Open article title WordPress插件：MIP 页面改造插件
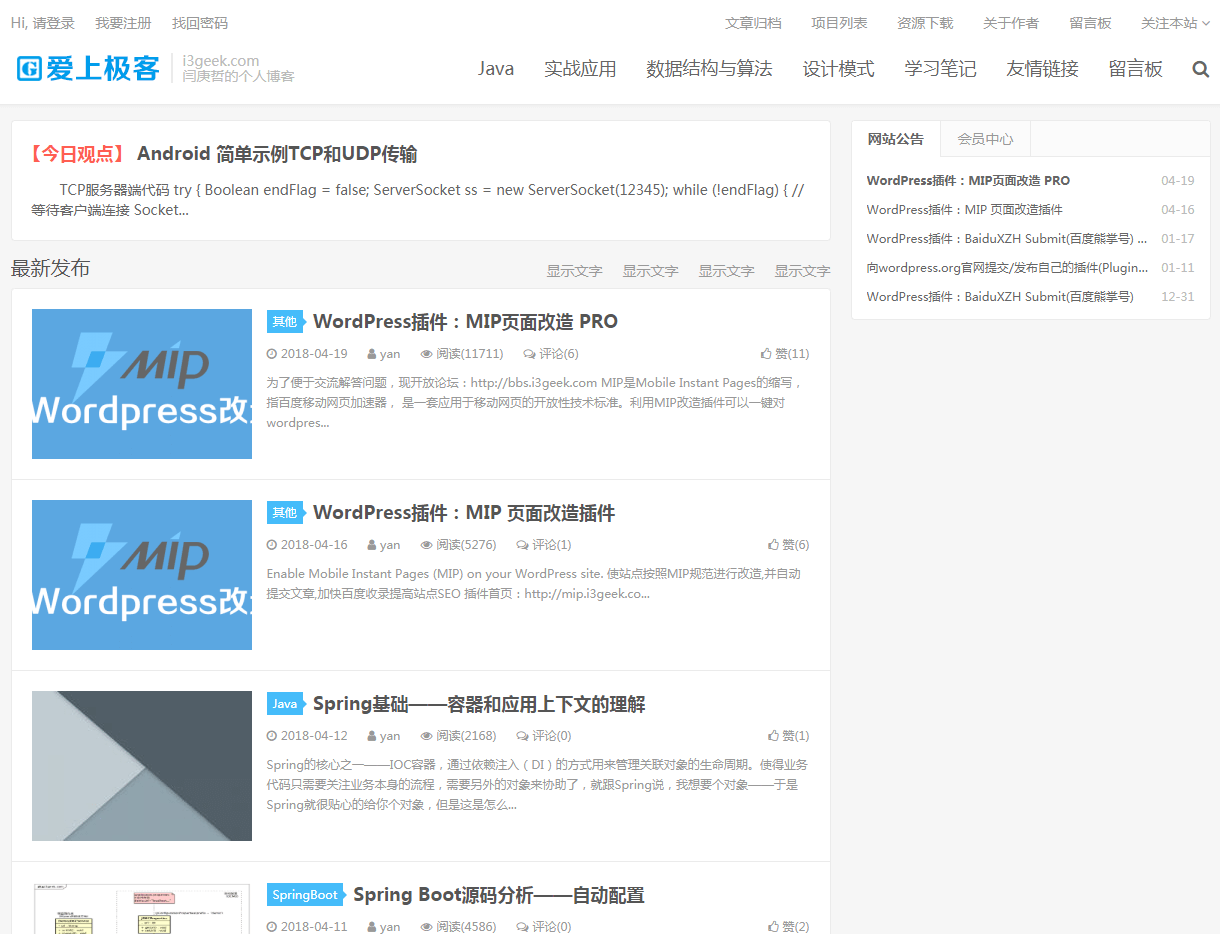The image size is (1220, 934). (x=464, y=513)
